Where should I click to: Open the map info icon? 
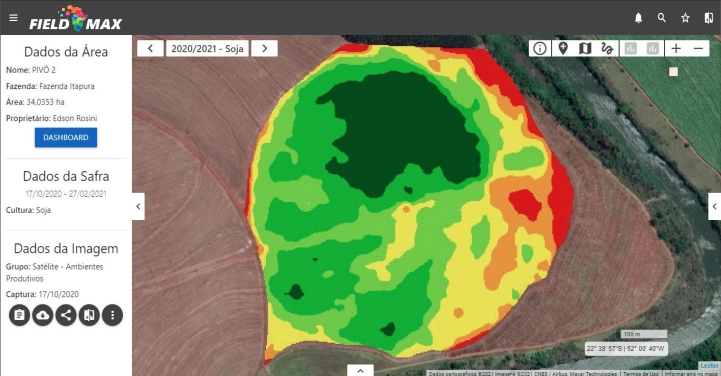point(540,48)
